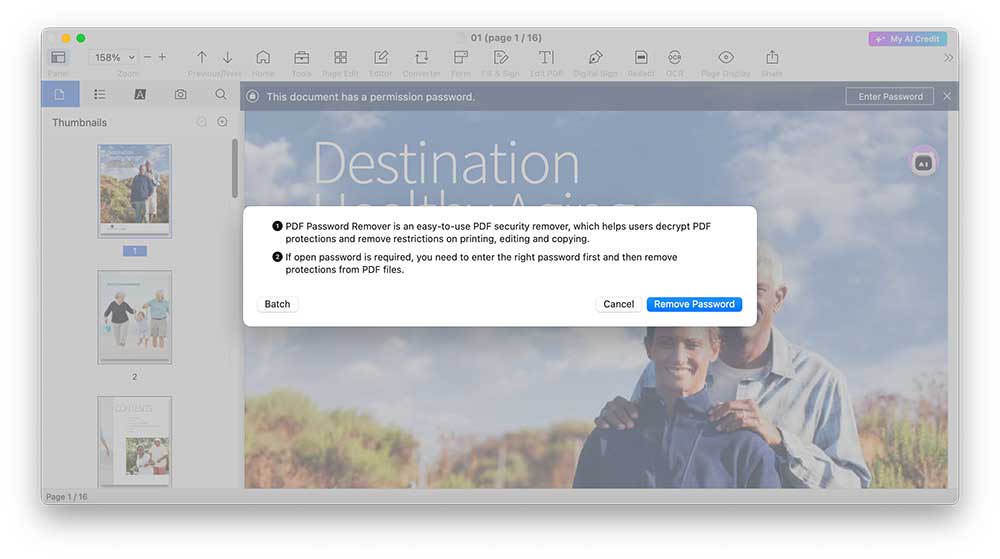Open the Fill & Sign tool

tap(501, 57)
